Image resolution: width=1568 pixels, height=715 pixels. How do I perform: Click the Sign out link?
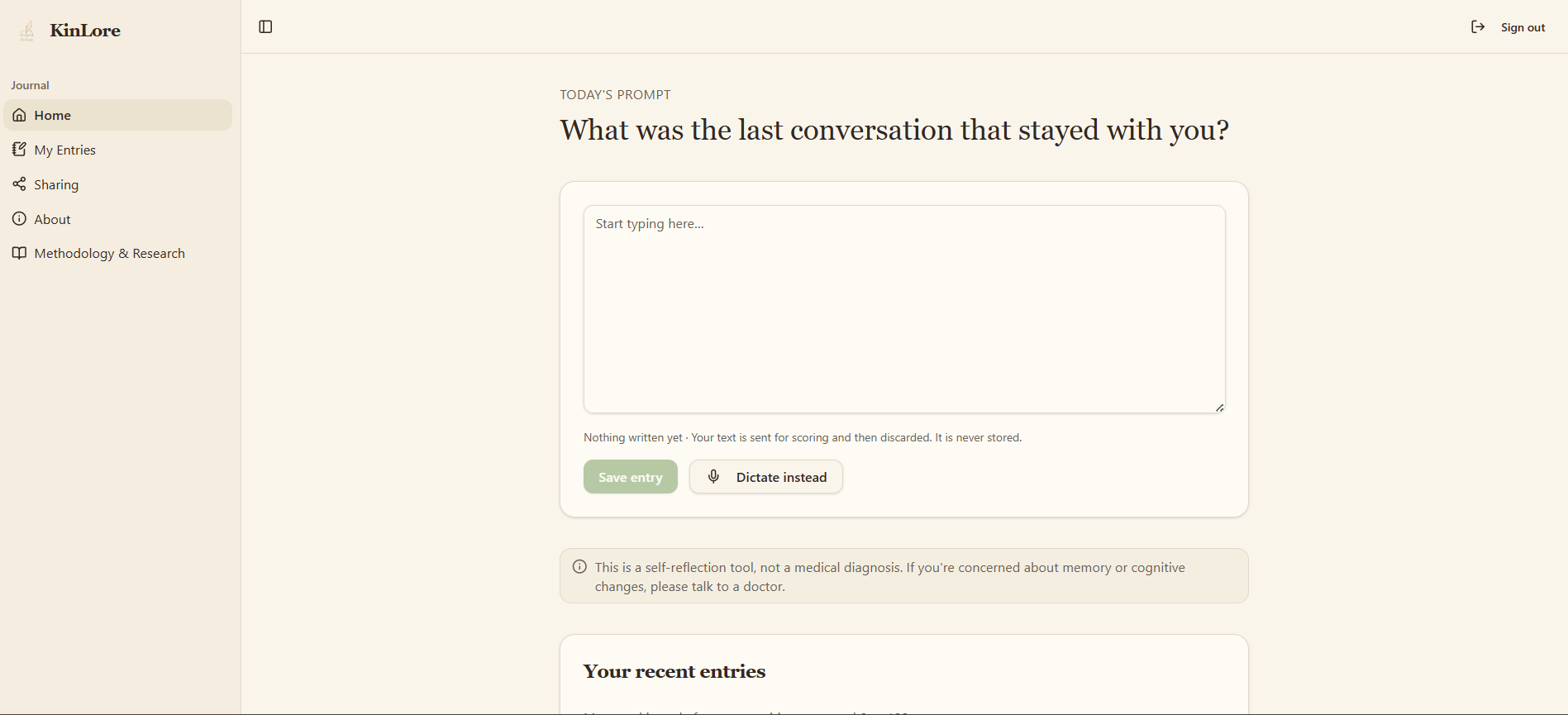[1523, 27]
